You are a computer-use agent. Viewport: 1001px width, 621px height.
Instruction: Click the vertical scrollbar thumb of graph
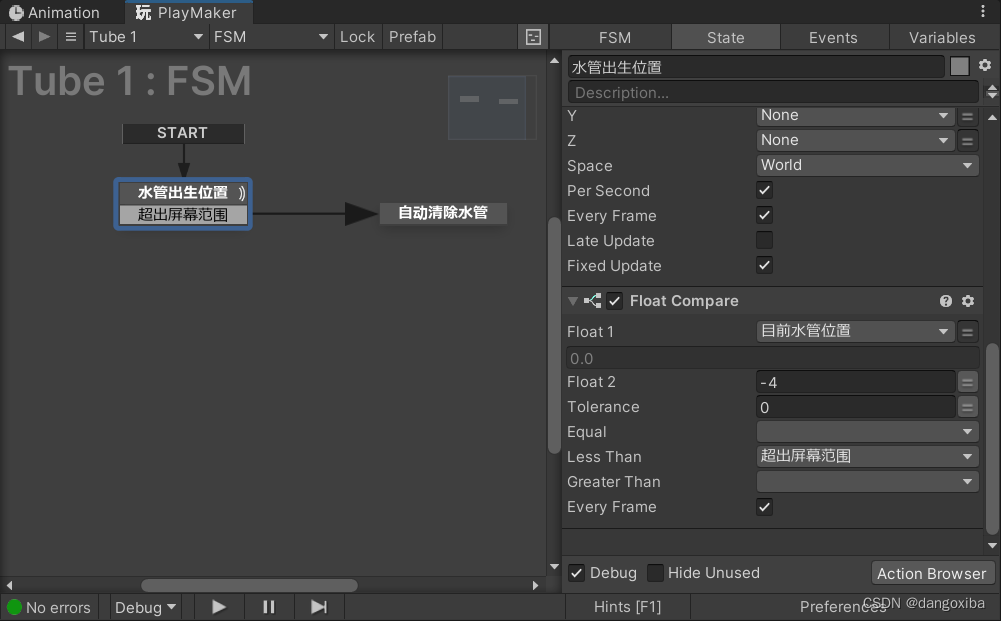pyautogui.click(x=554, y=336)
